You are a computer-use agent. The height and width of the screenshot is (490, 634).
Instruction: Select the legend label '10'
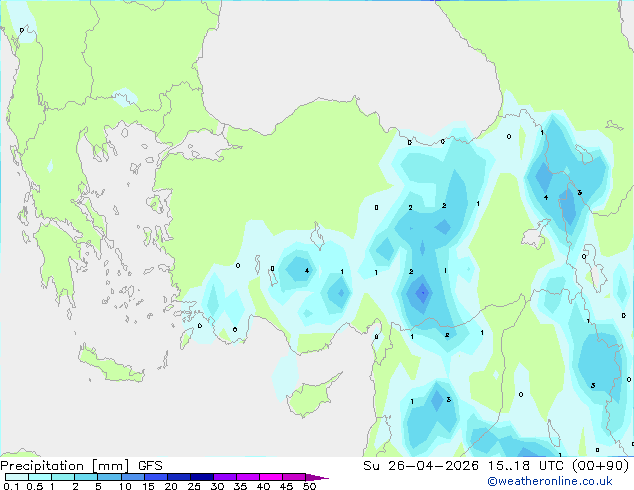pyautogui.click(x=125, y=486)
